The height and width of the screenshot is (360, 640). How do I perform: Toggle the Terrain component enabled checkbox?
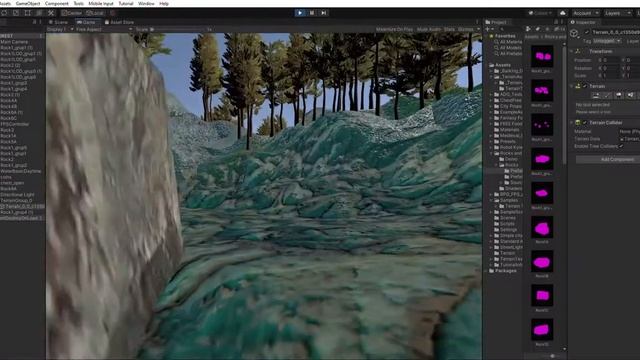coord(585,86)
